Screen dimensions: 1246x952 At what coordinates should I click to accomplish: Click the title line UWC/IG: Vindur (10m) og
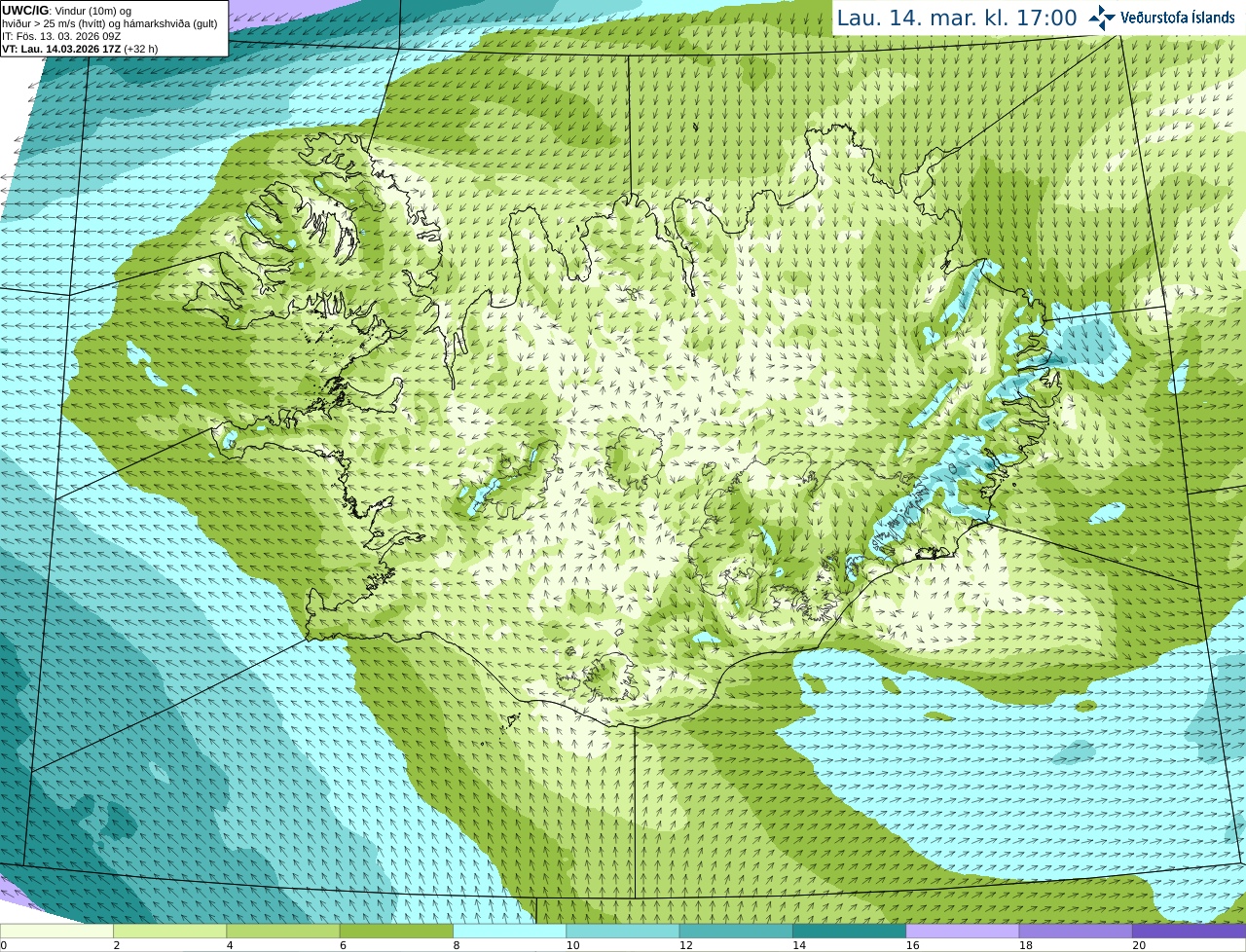click(x=66, y=11)
